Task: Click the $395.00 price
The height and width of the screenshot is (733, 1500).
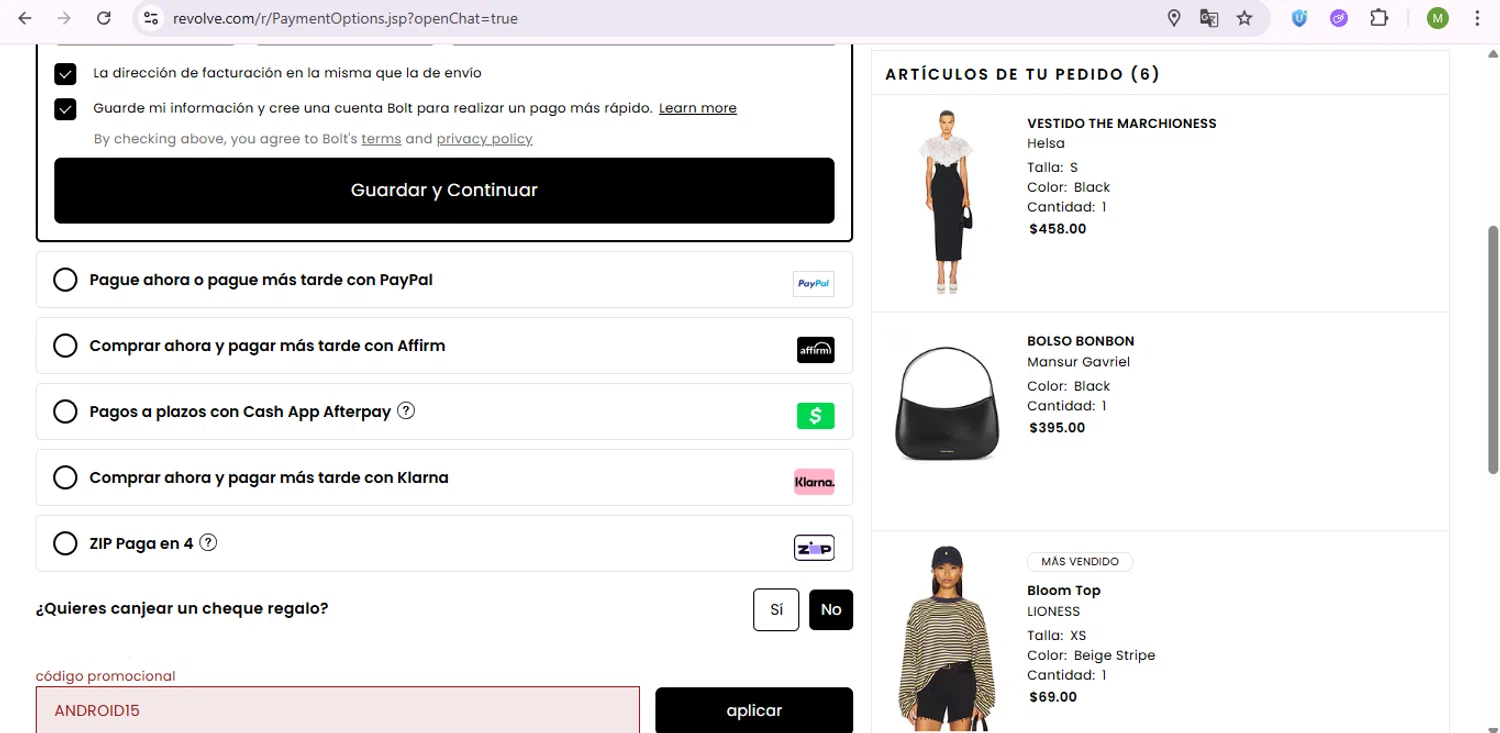Action: pos(1057,428)
